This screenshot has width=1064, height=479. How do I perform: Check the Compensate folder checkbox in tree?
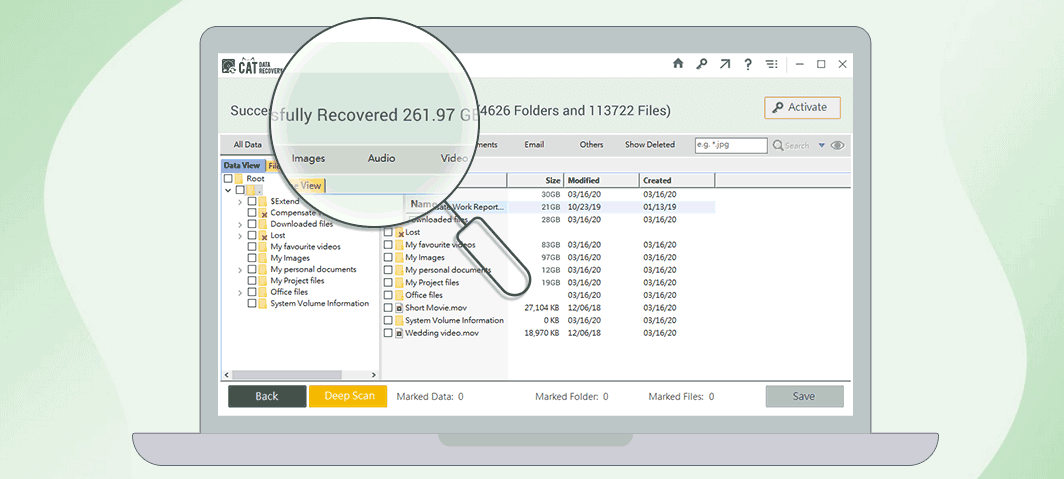[x=252, y=212]
